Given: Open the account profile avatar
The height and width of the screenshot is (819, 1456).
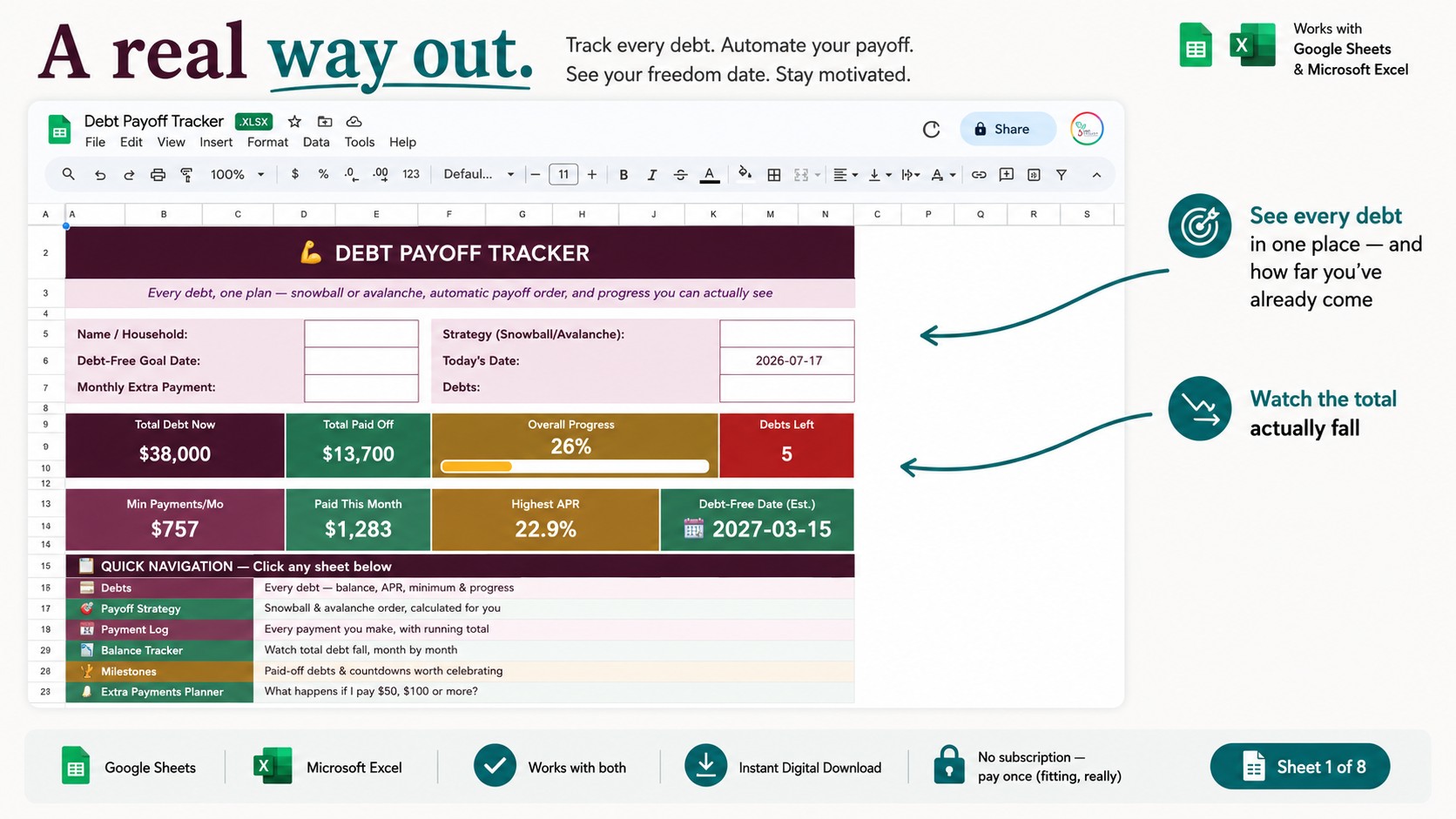Looking at the screenshot, I should click(x=1087, y=129).
